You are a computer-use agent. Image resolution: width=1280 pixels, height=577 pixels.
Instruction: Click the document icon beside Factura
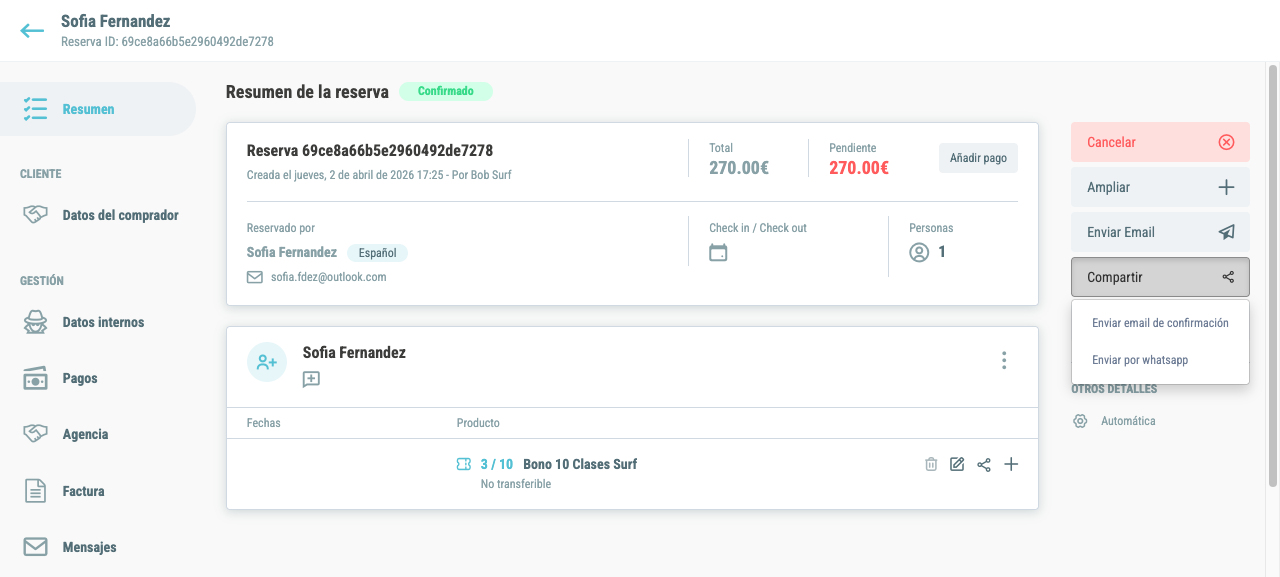pos(36,491)
